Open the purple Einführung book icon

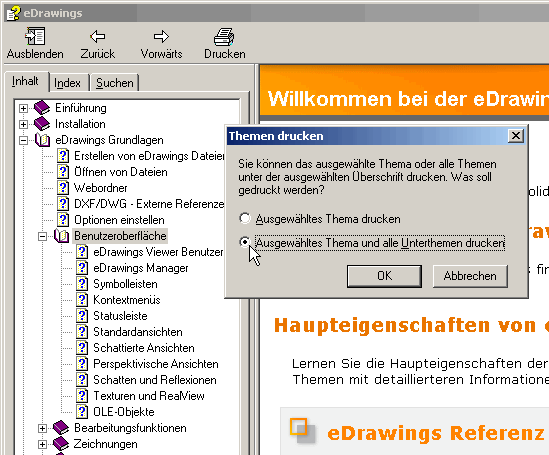pos(42,108)
